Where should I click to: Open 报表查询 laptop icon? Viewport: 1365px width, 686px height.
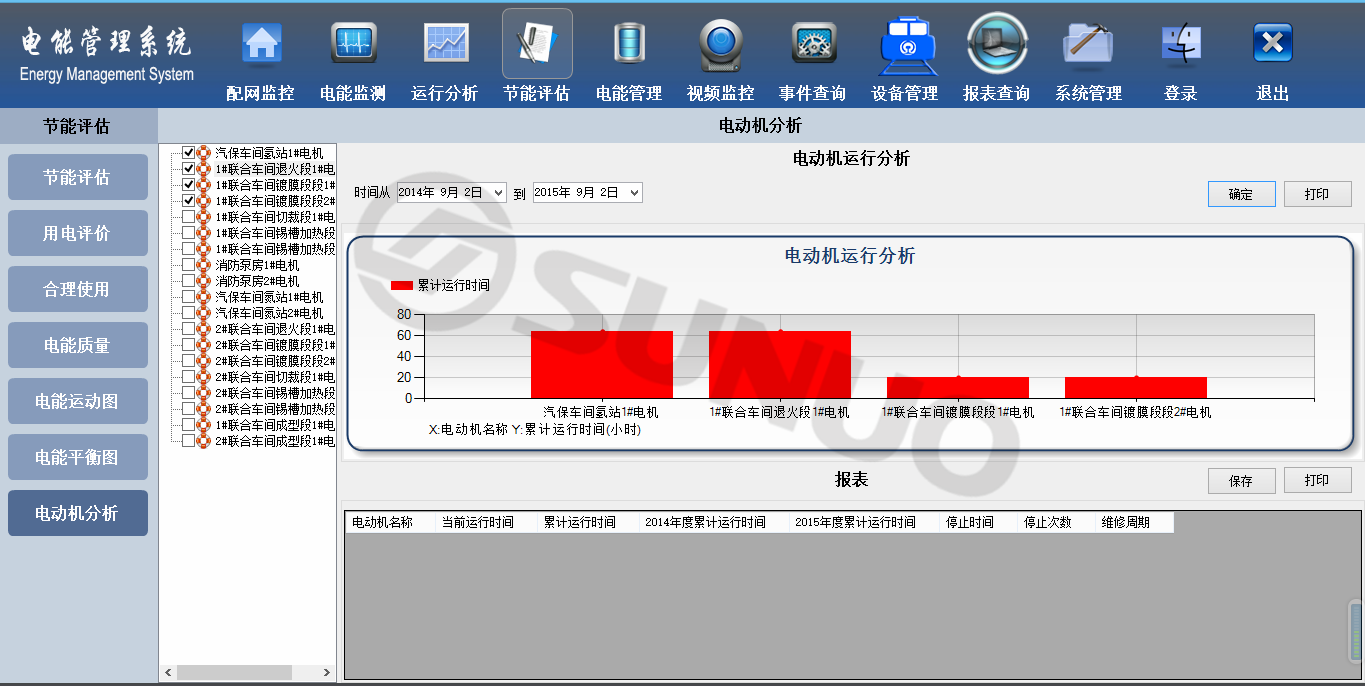pyautogui.click(x=997, y=44)
